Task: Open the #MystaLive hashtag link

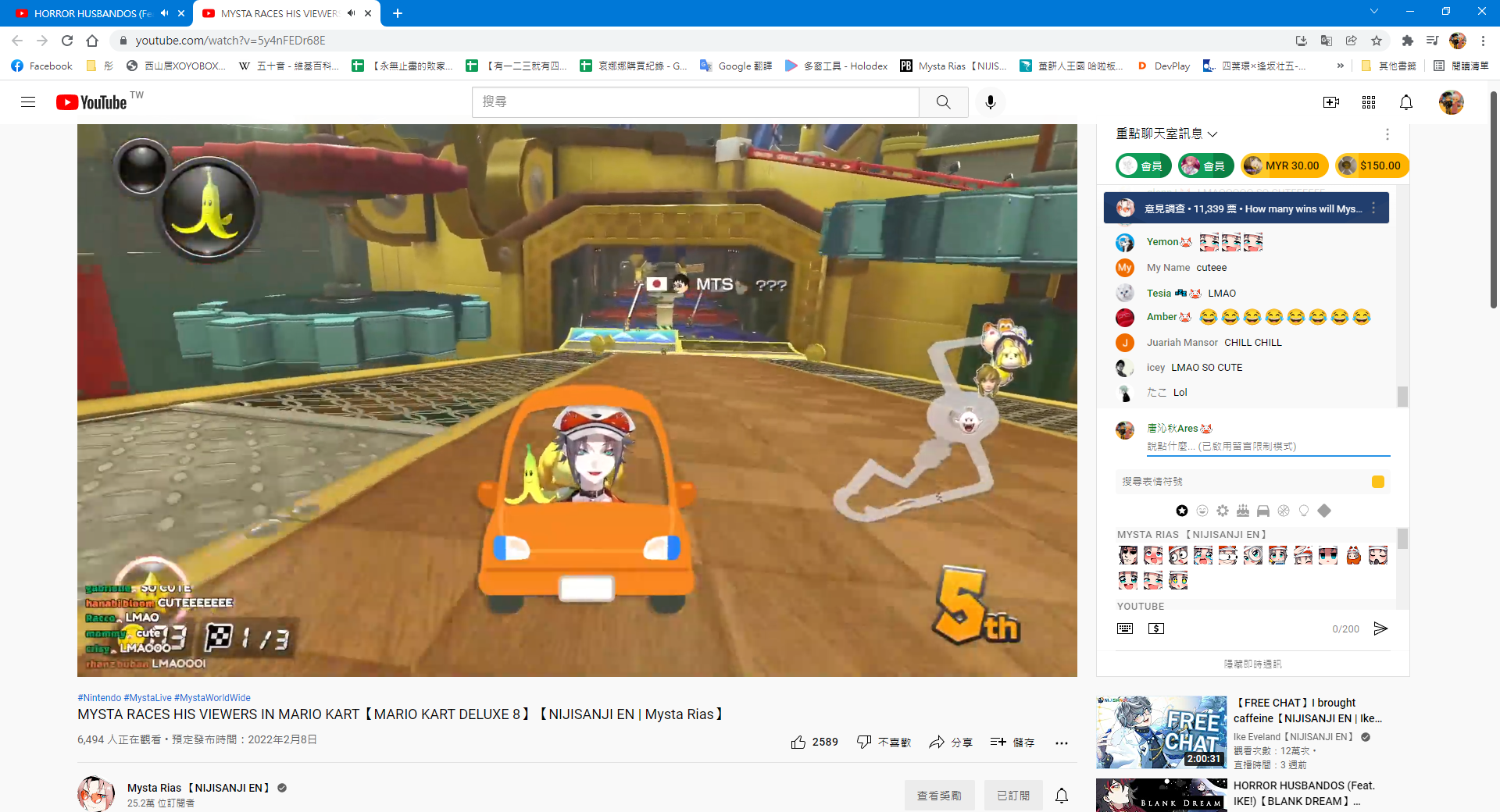Action: click(148, 698)
